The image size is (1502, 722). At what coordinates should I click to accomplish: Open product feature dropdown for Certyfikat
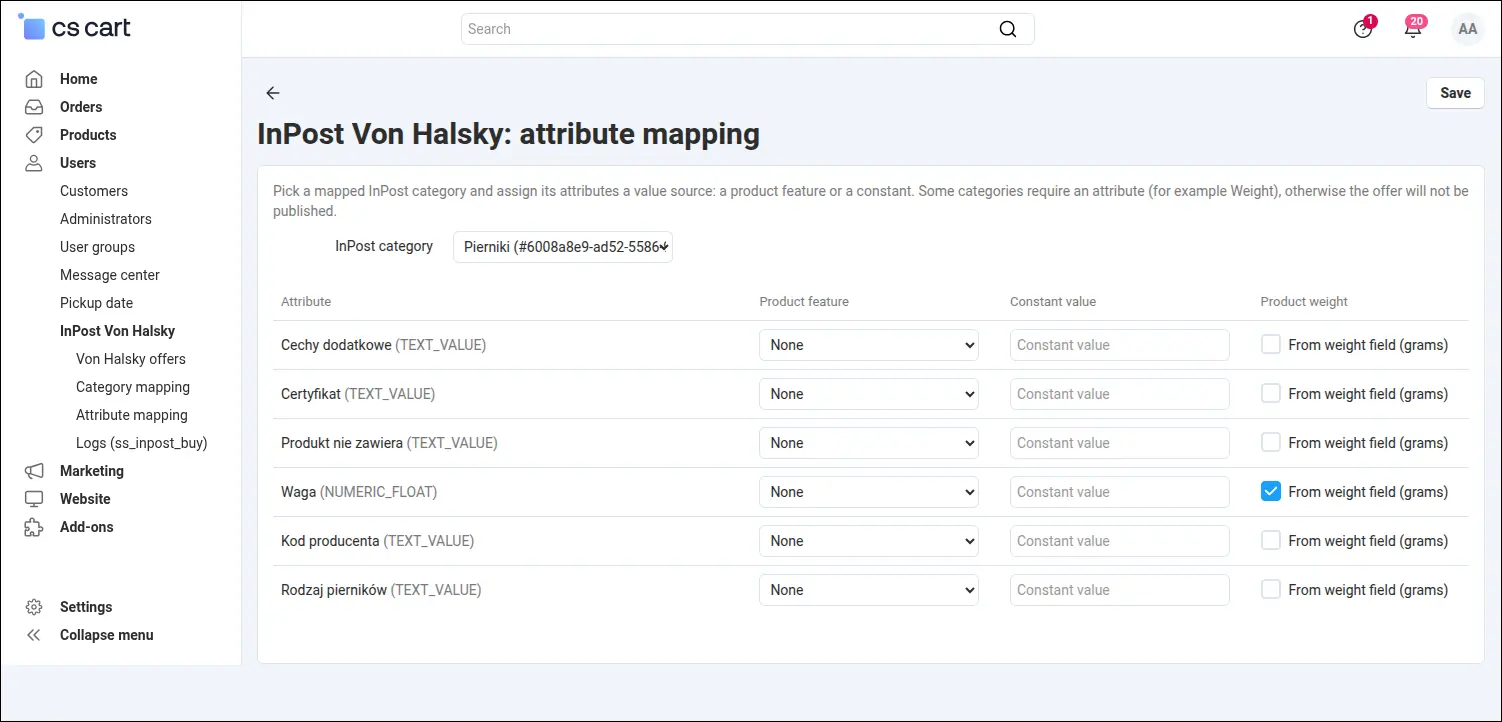(869, 394)
